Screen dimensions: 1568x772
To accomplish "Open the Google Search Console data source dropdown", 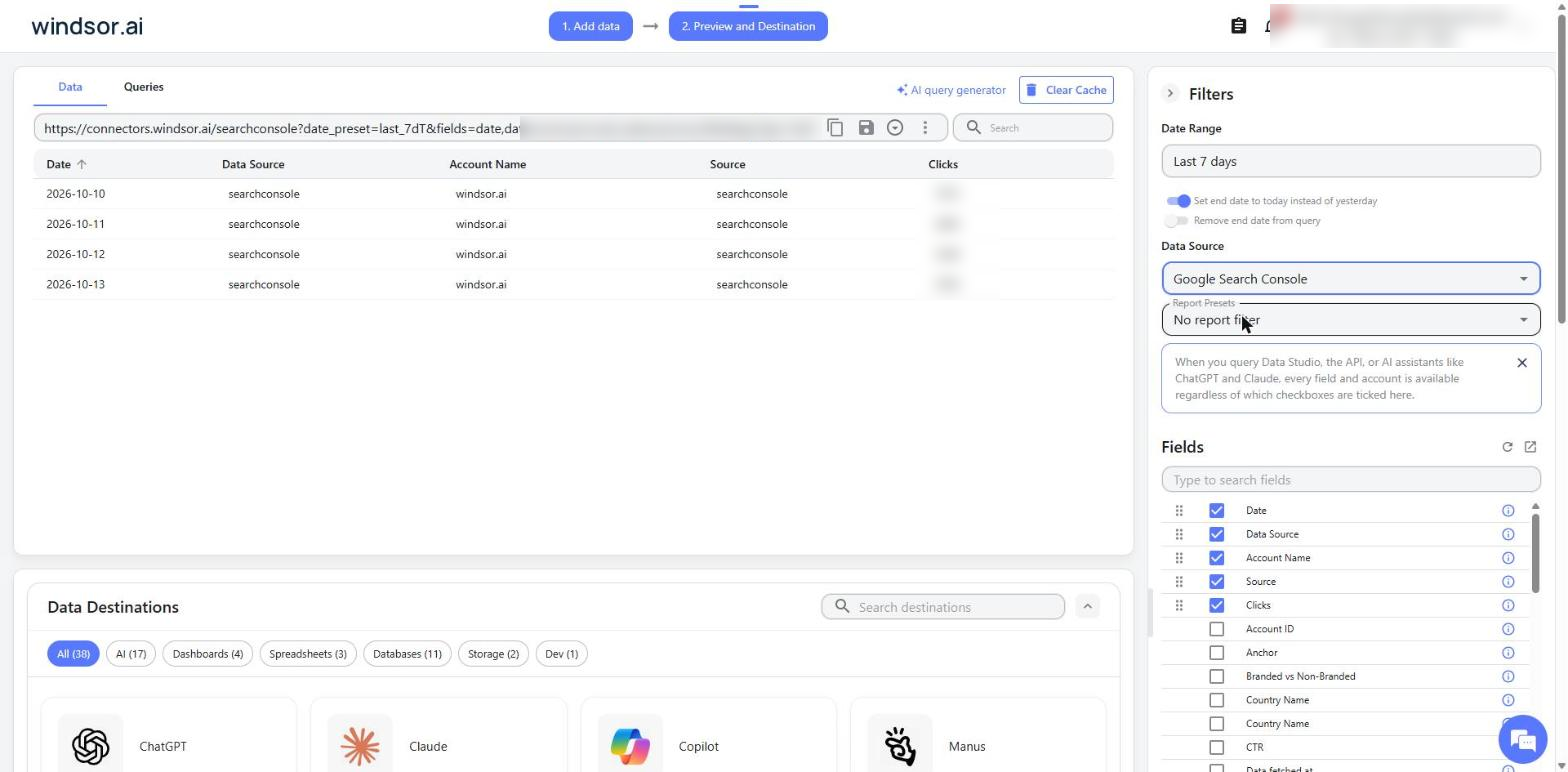I will point(1350,279).
